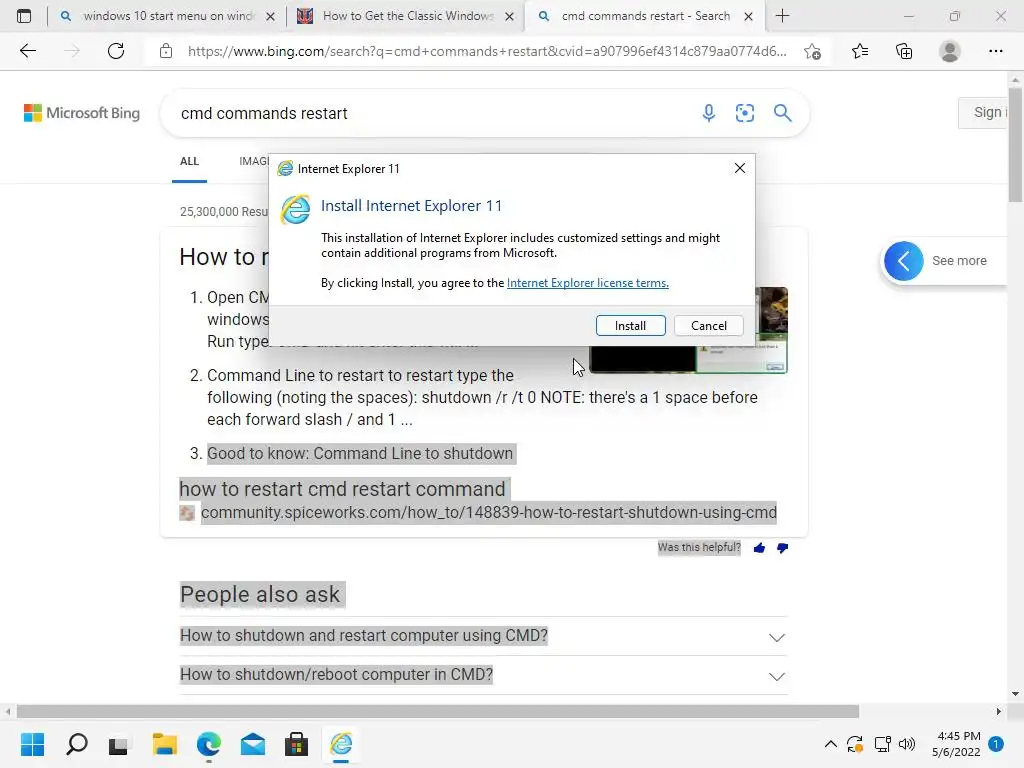Go to Microsoft Bing home logo
The image size is (1024, 768).
click(x=82, y=113)
